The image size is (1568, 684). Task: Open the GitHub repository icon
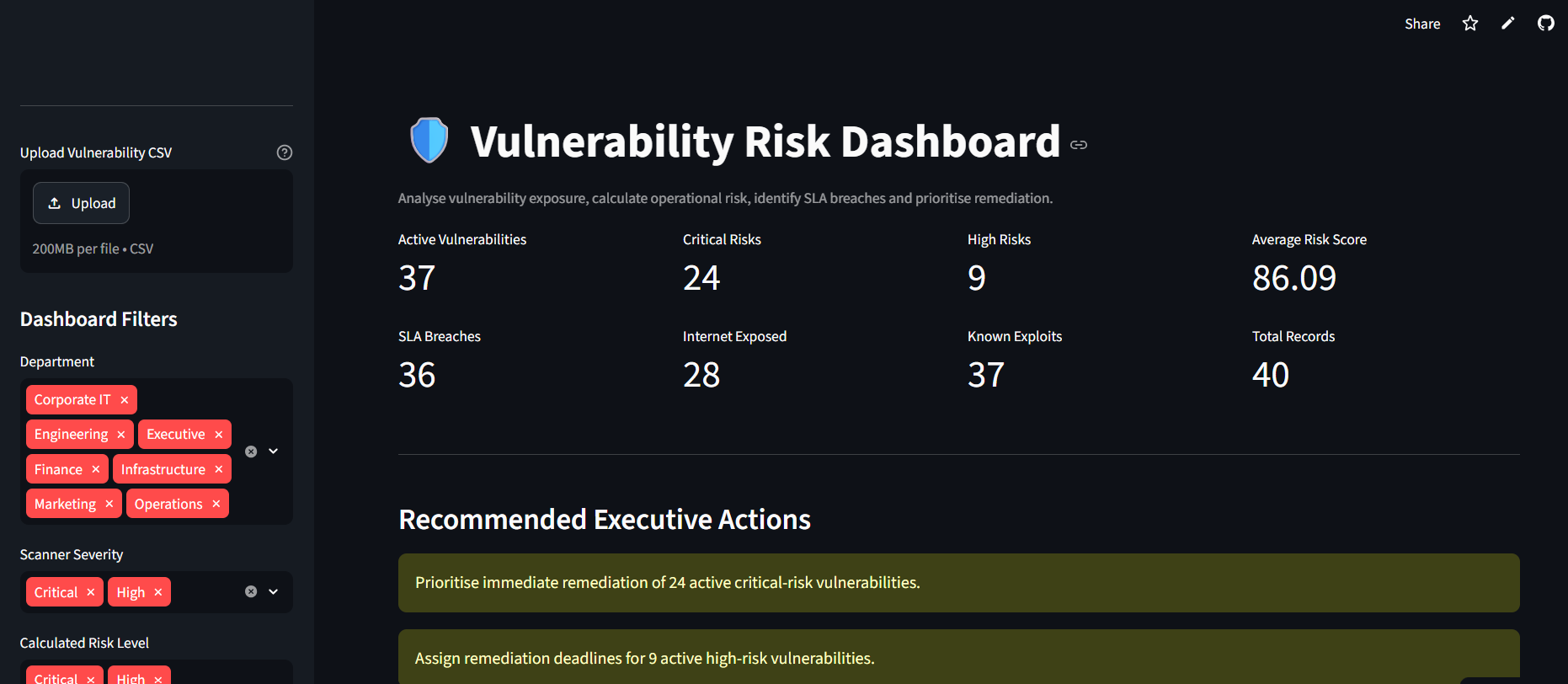(1546, 24)
